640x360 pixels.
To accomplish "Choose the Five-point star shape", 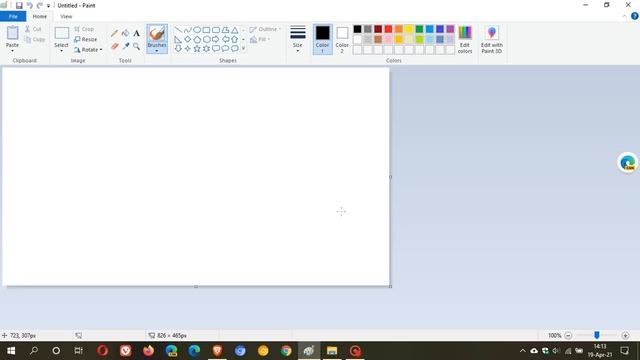I will click(197, 49).
